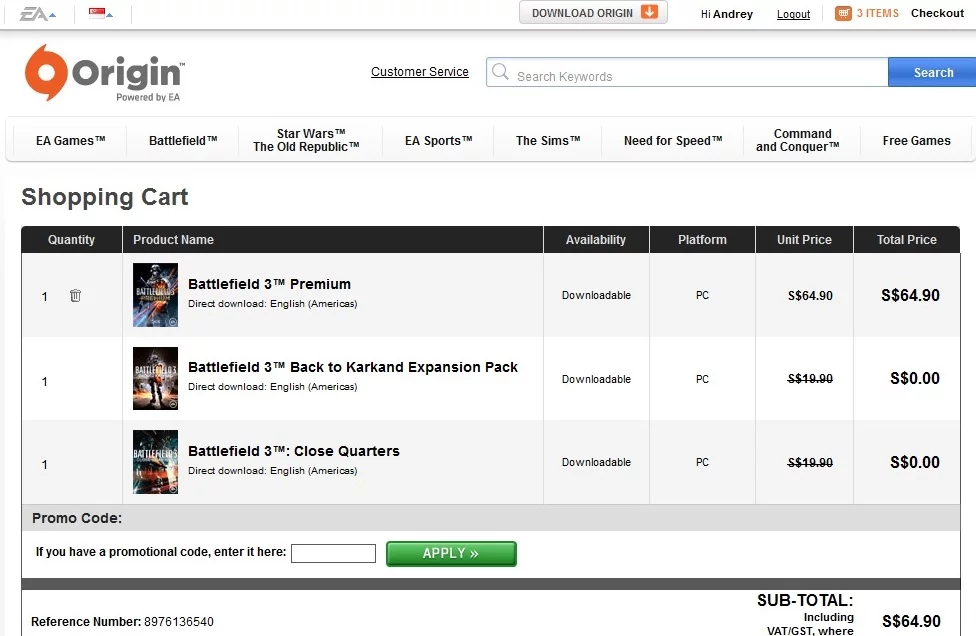Open The Sims menu
Image resolution: width=976 pixels, height=636 pixels.
point(548,141)
